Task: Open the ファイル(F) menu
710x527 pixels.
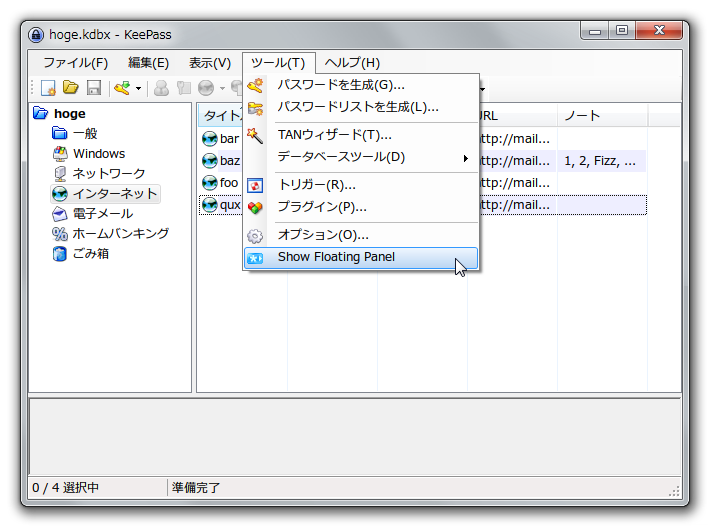Action: (x=76, y=63)
